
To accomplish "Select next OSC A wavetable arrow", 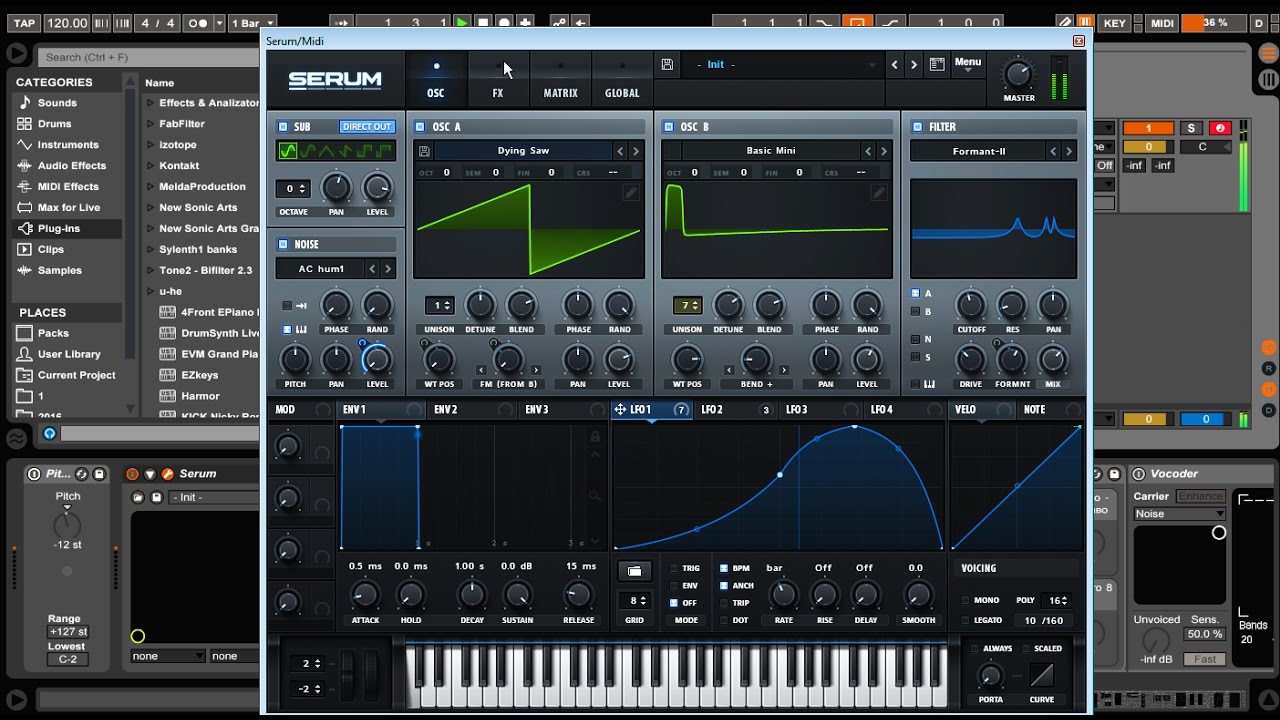I will pos(636,151).
